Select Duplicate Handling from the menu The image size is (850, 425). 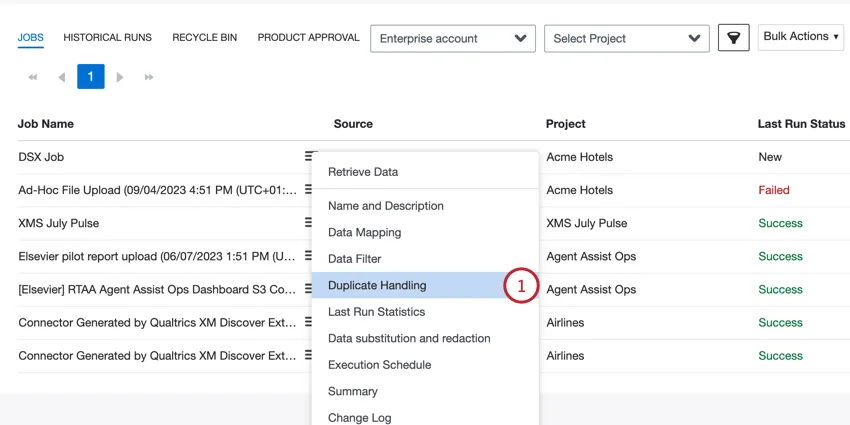click(377, 285)
